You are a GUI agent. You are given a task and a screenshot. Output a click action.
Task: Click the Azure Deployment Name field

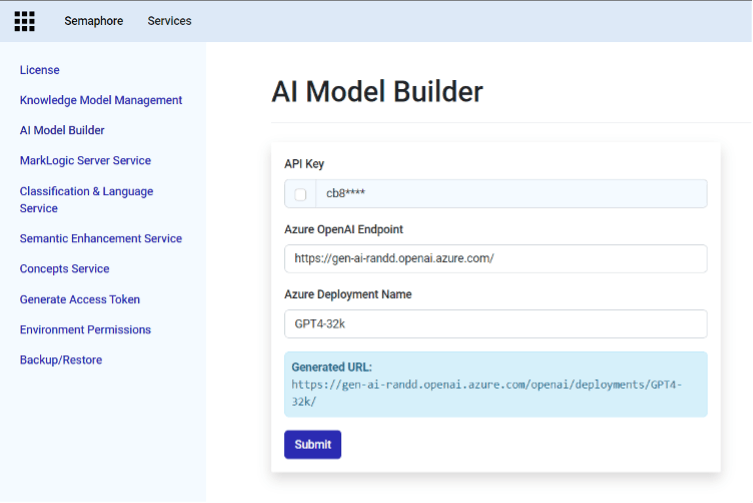point(495,324)
